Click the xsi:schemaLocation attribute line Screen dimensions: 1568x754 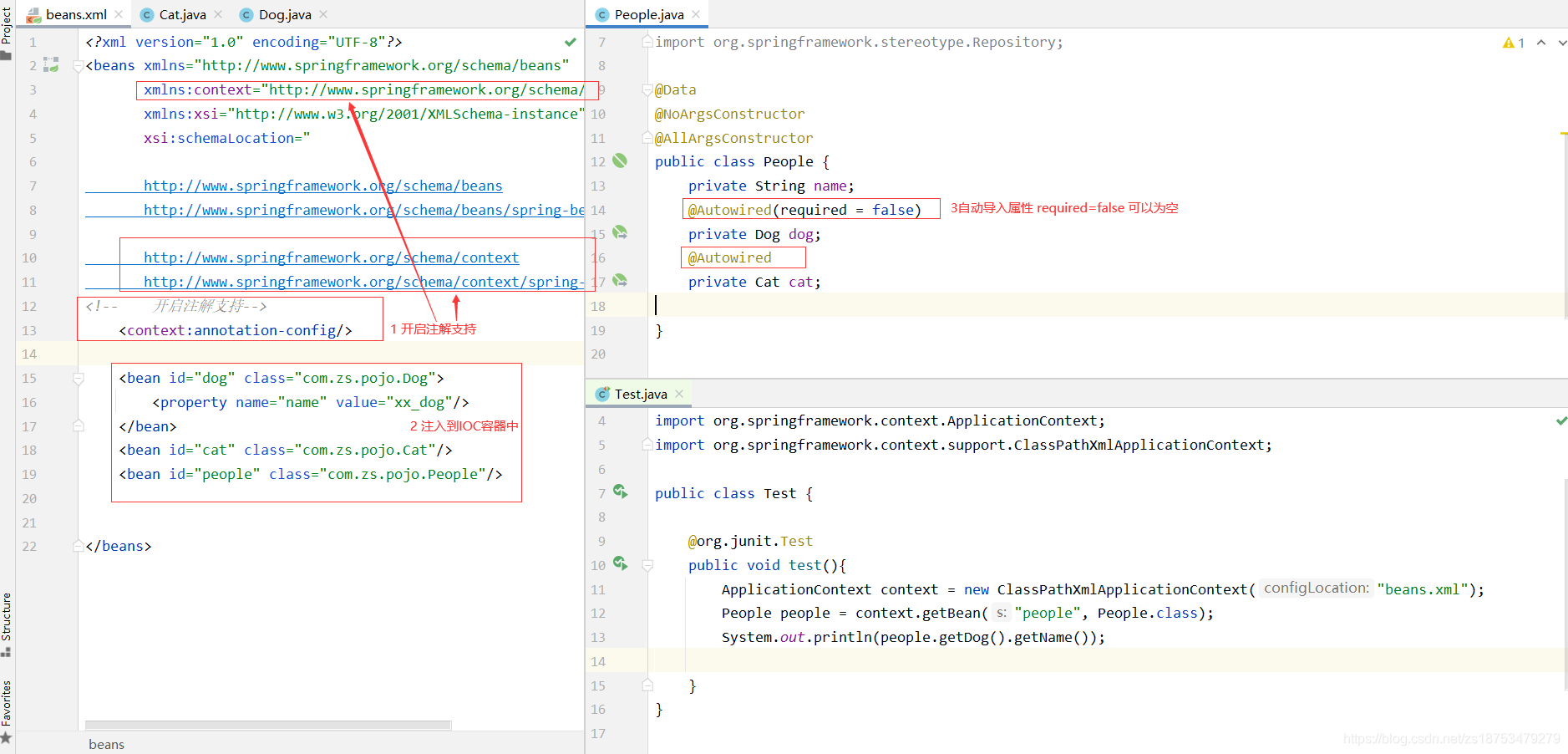coord(226,138)
